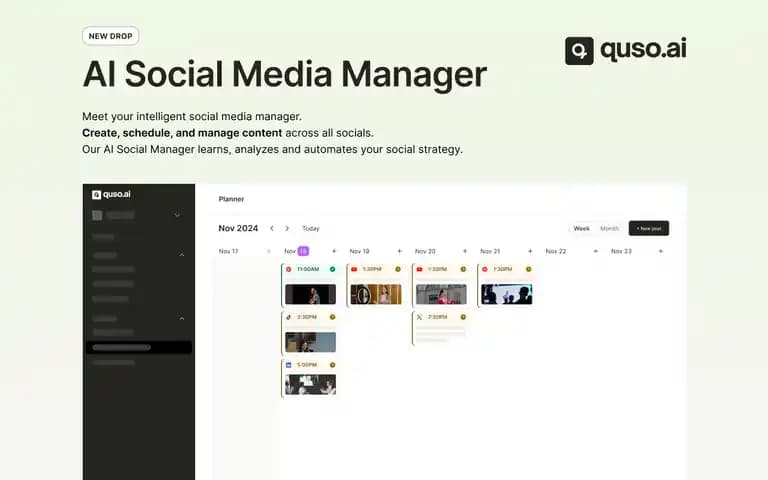The image size is (768, 480).
Task: Add a post on Nov 19
Action: pos(400,251)
